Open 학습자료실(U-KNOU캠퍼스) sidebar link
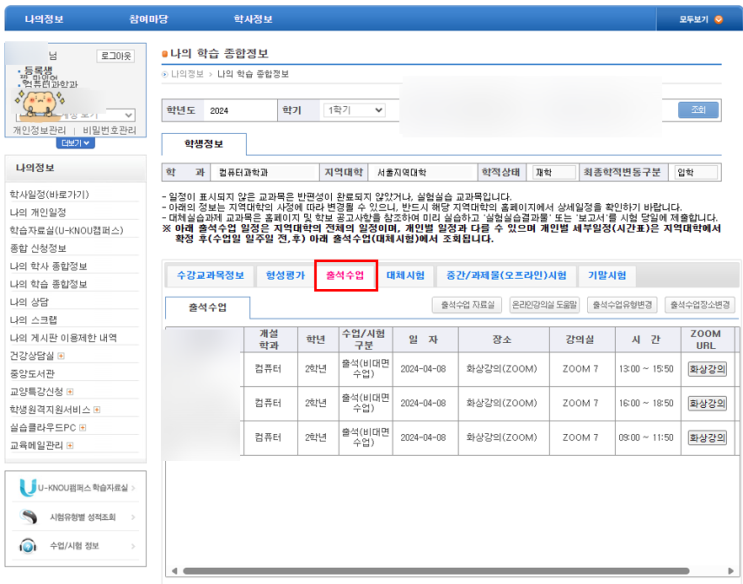Viewport: 743px width, 584px height. [x=66, y=230]
